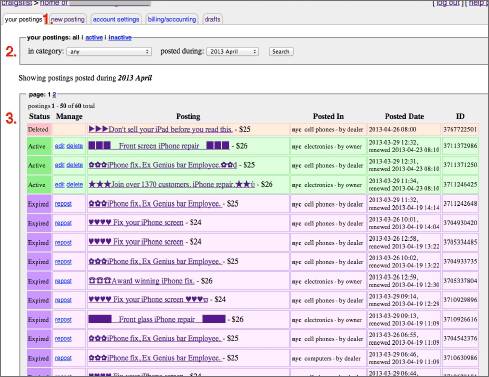Repost the 'Front glass iPhone repair' posting

point(63,320)
